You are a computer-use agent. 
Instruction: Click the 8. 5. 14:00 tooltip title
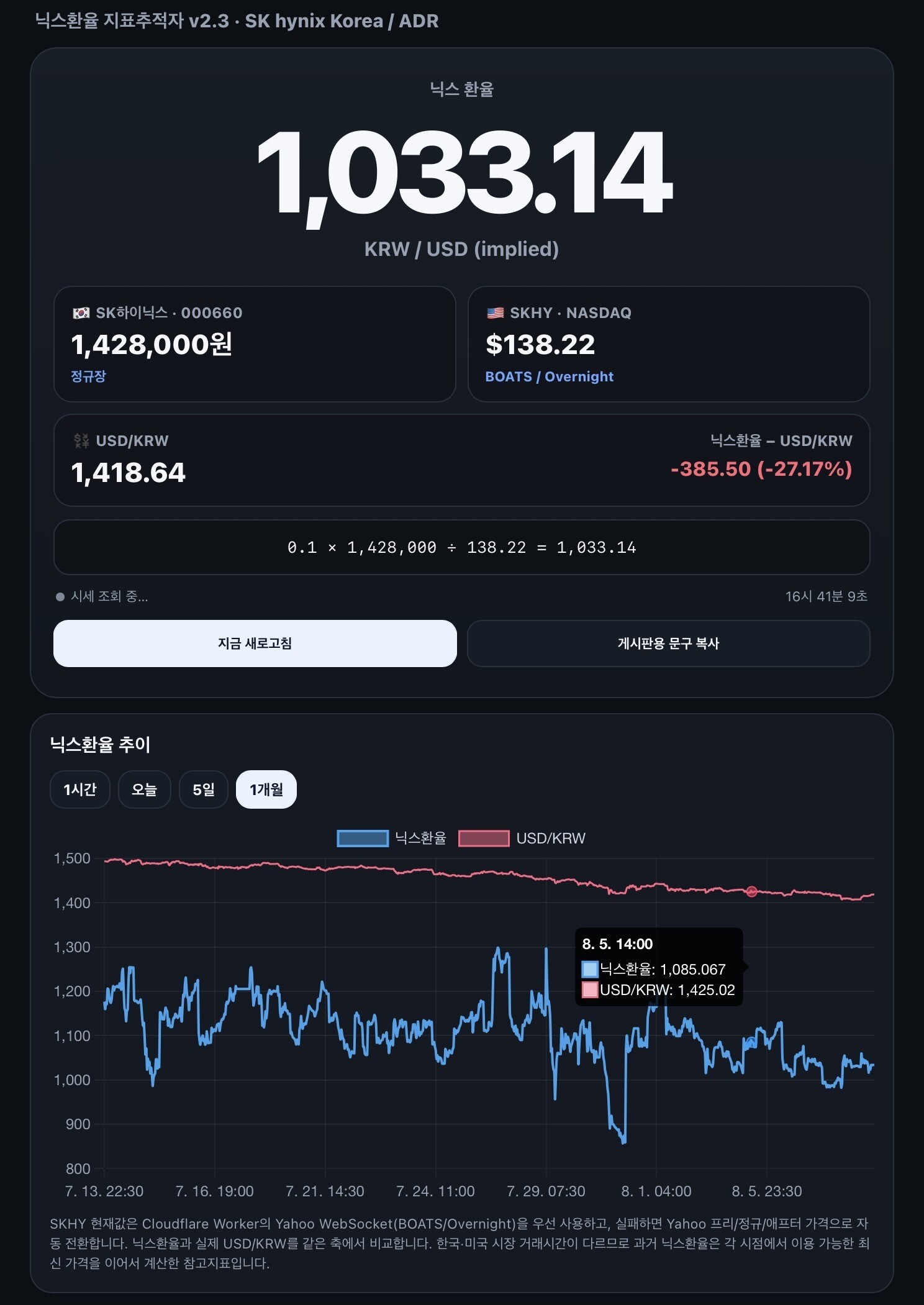[x=617, y=944]
